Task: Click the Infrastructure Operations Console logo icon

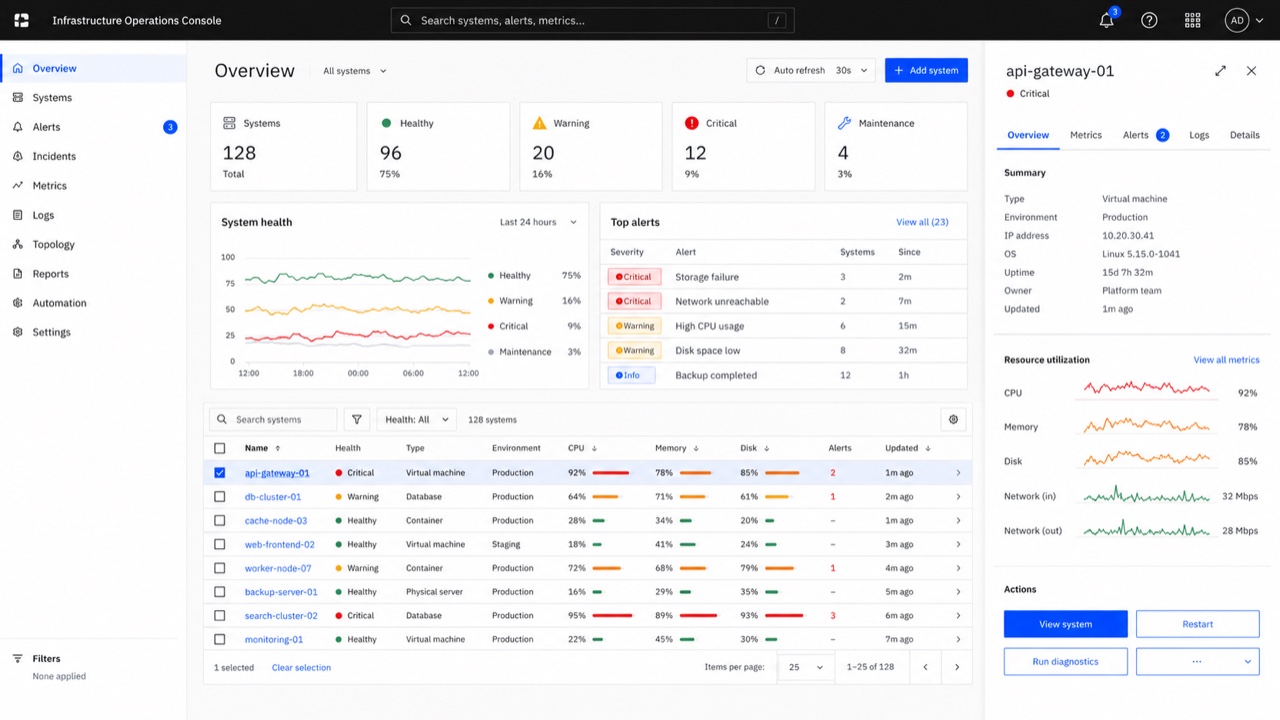Action: [x=22, y=20]
